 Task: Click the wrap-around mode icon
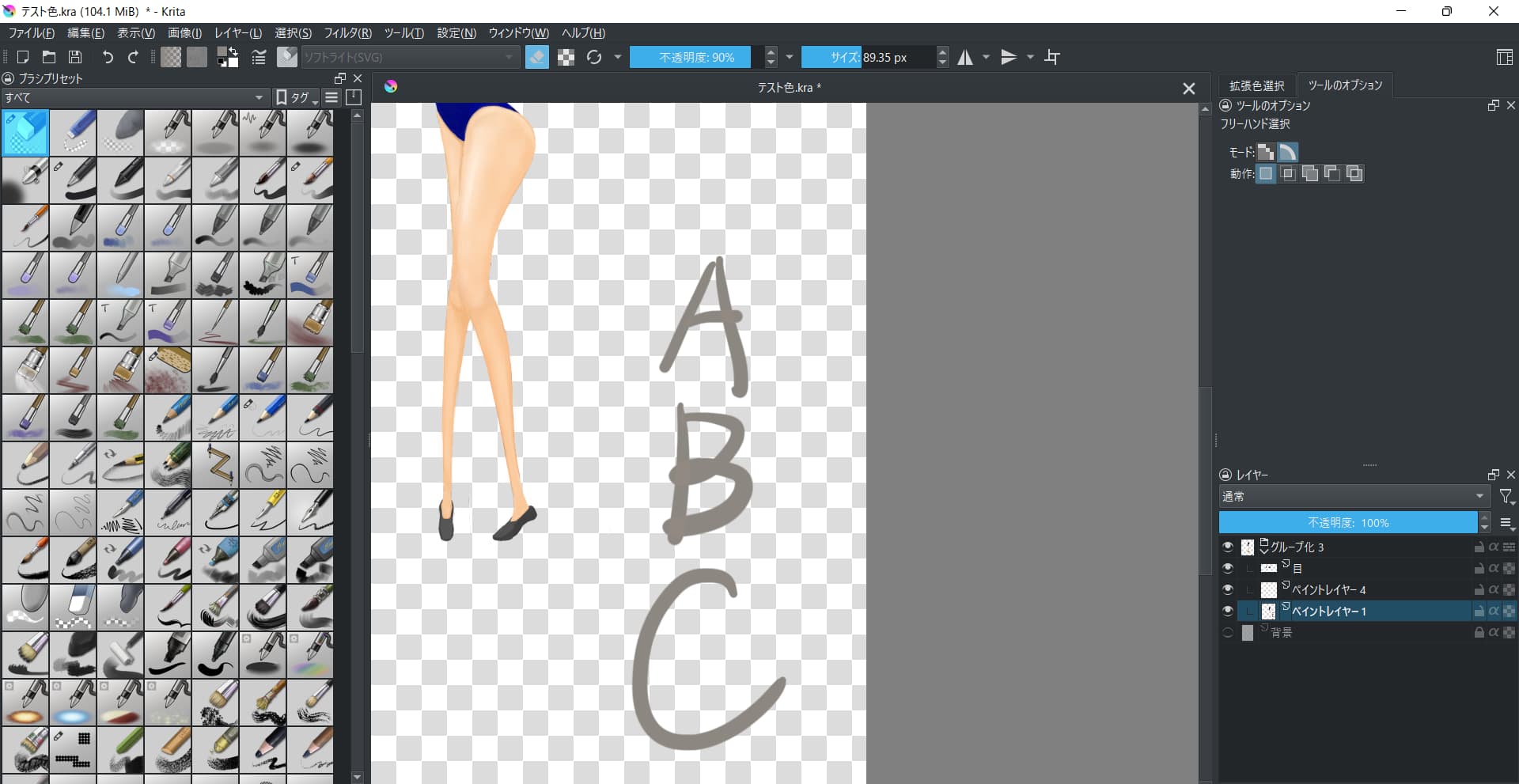point(1052,57)
